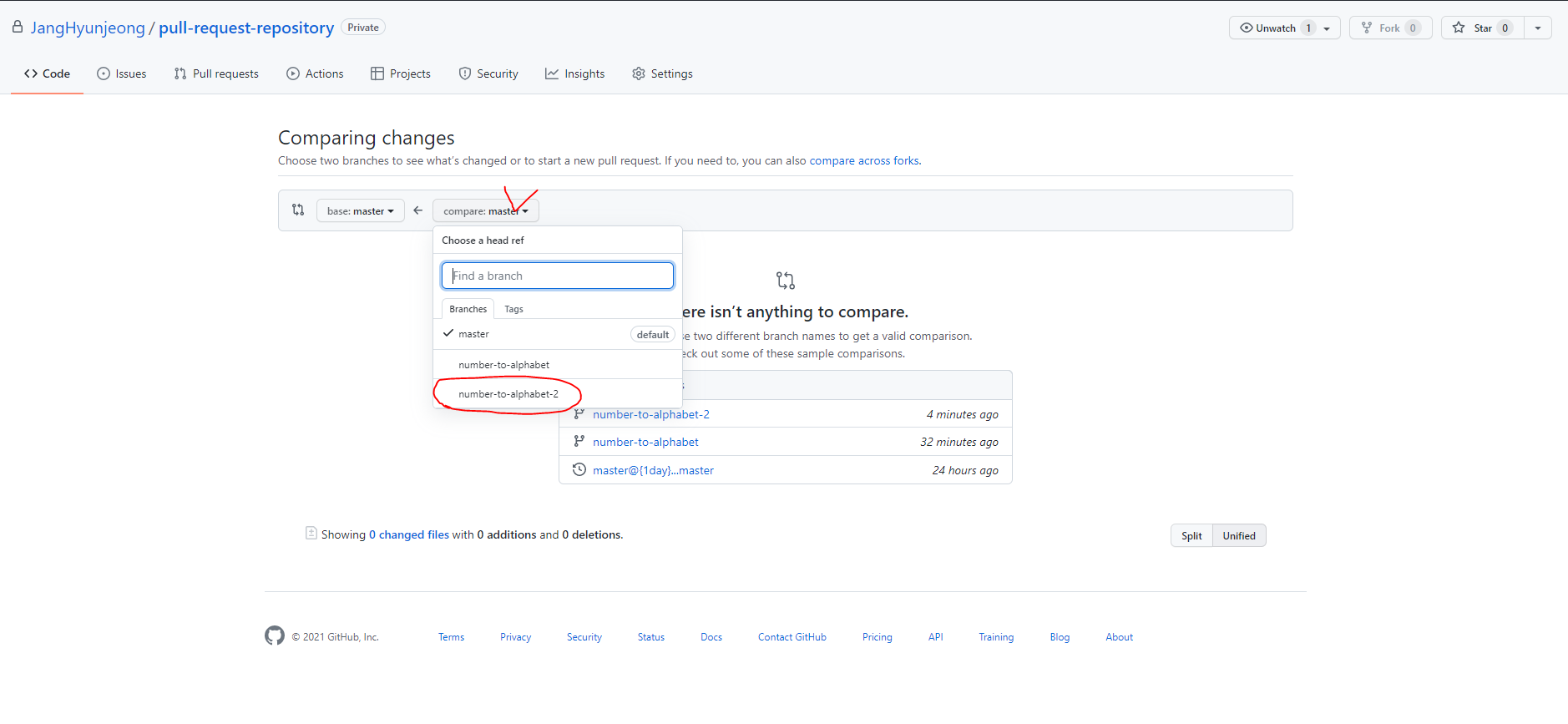Open the base: master dropdown
1568x724 pixels.
coord(360,210)
